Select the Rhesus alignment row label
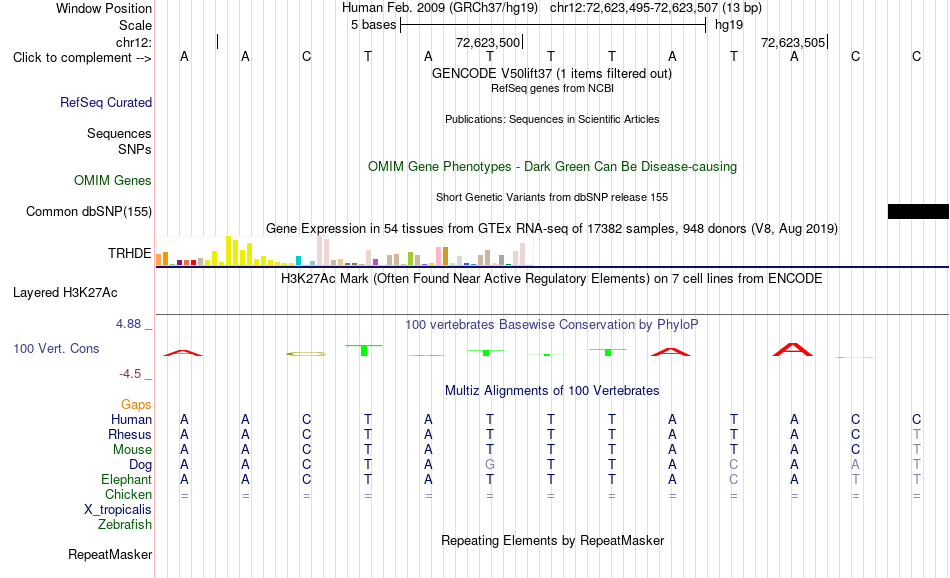The image size is (950, 578). 130,434
